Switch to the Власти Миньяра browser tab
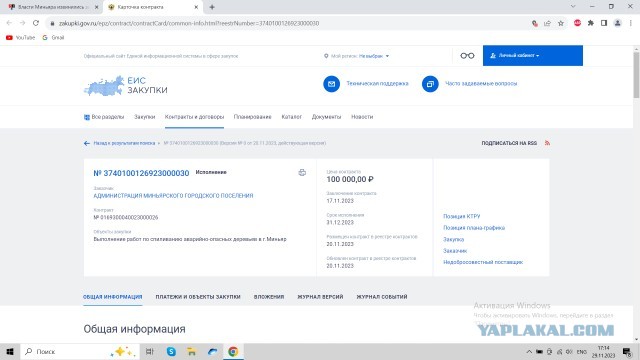640x360 pixels. [x=52, y=7]
